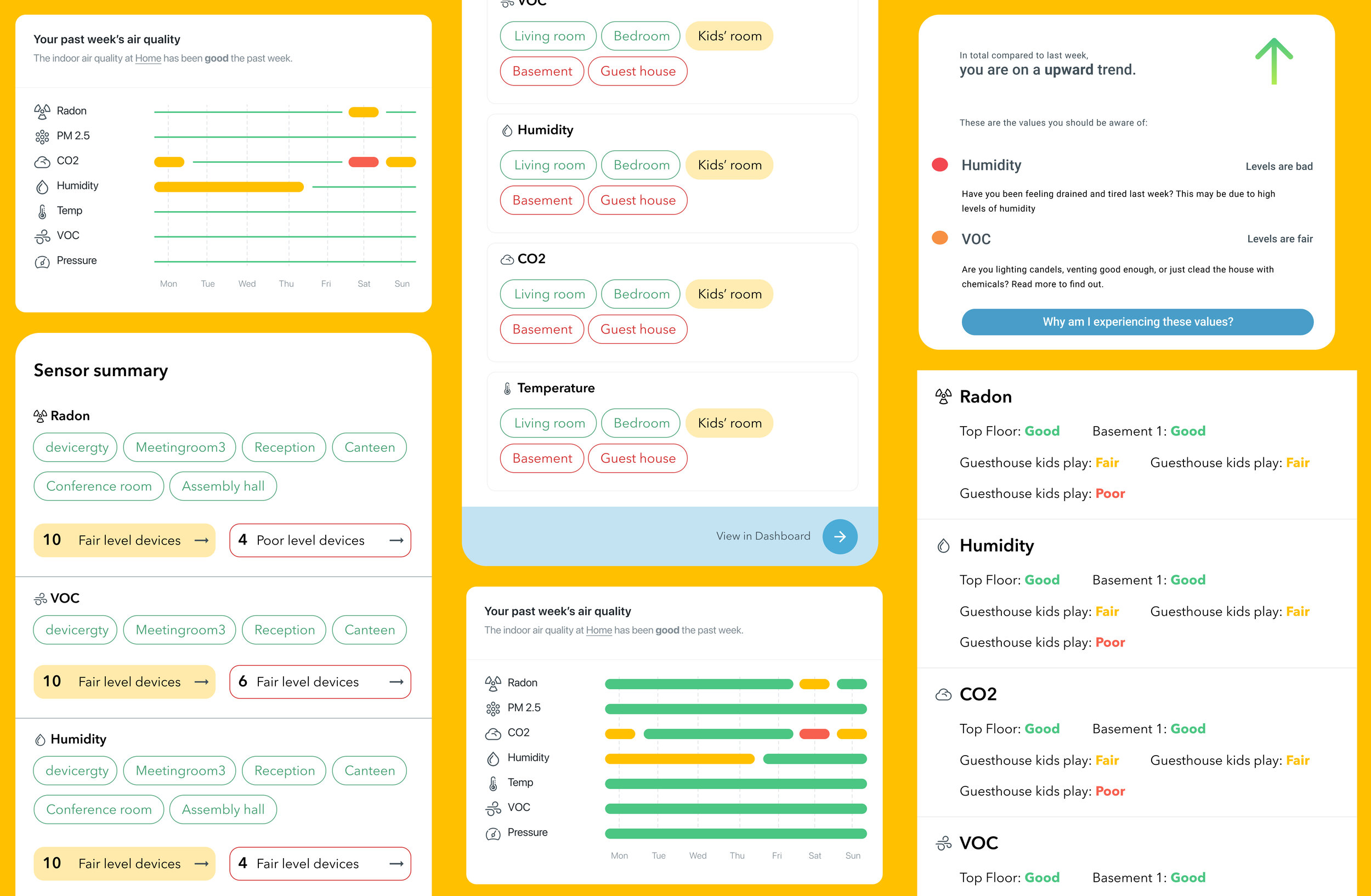Click "Levels are fair" beside VOC
Viewport: 1371px width, 896px height.
pos(1279,239)
